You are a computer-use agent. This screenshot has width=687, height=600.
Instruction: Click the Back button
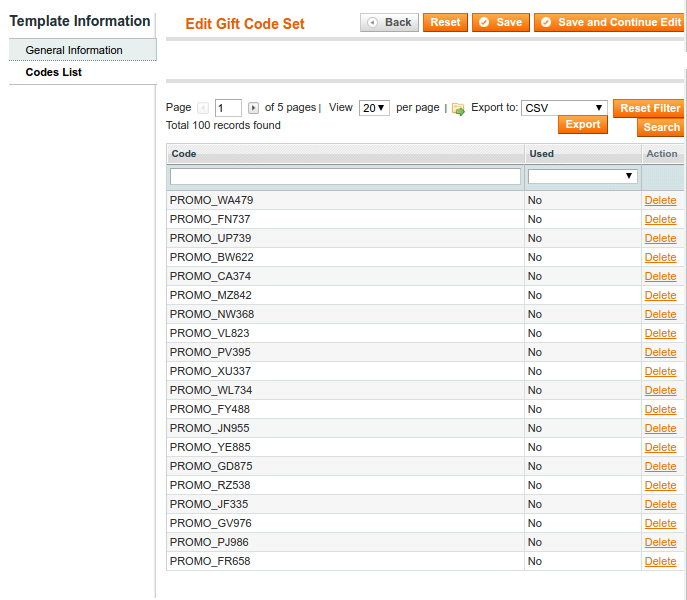click(389, 22)
